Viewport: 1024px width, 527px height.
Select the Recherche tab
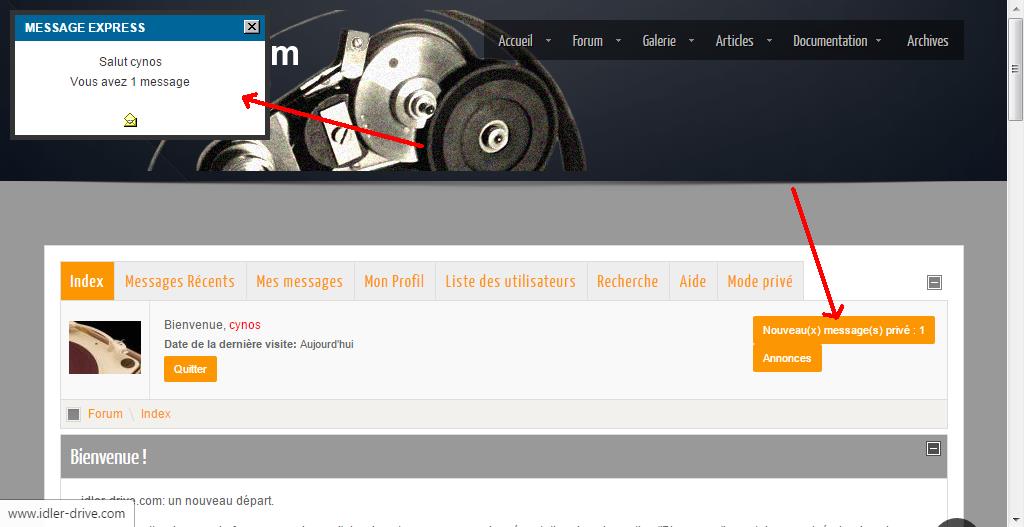[x=627, y=281]
